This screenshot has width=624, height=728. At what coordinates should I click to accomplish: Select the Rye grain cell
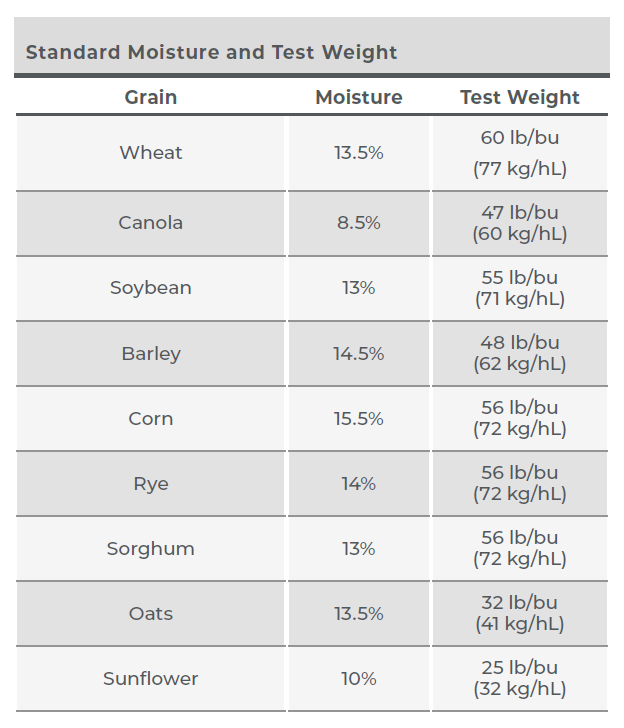click(151, 483)
